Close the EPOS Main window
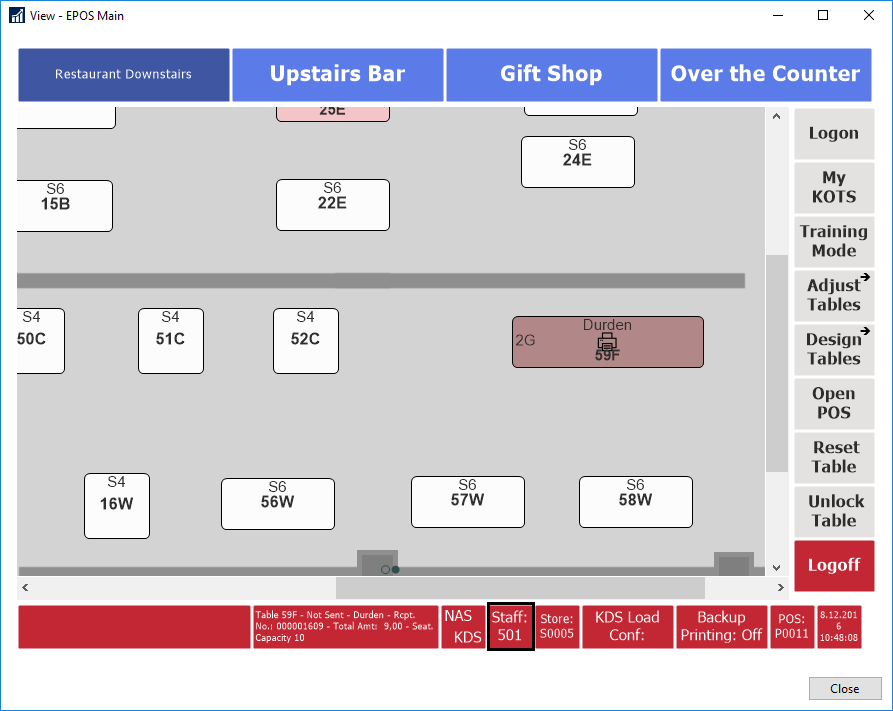 tap(869, 15)
